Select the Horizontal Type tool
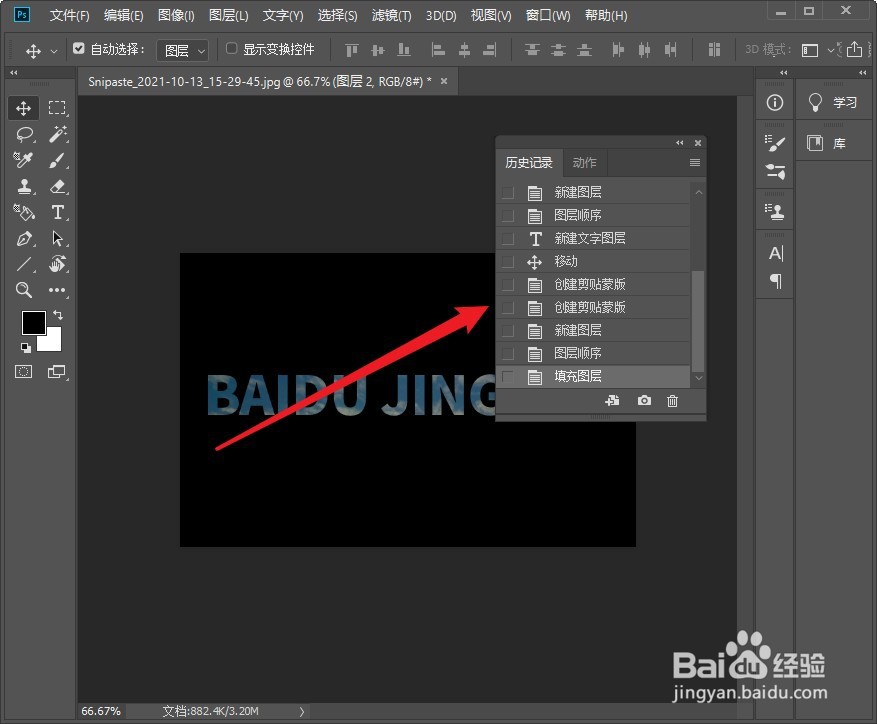This screenshot has width=877, height=724. (x=57, y=212)
